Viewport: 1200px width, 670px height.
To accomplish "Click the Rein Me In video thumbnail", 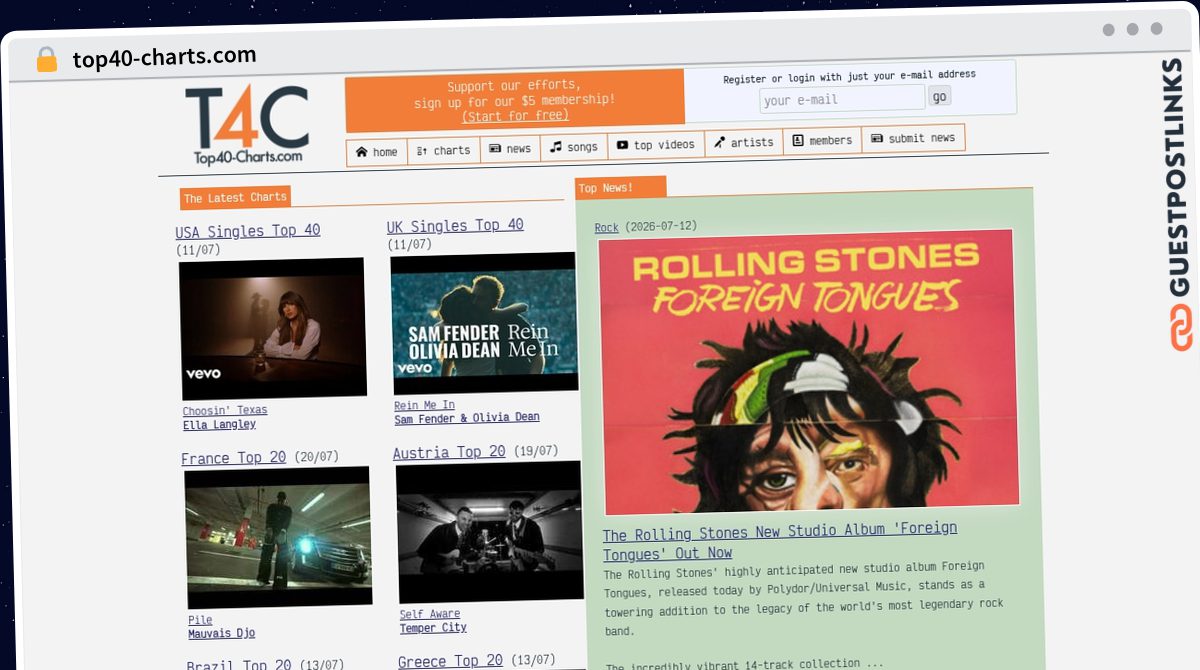I will click(x=484, y=324).
